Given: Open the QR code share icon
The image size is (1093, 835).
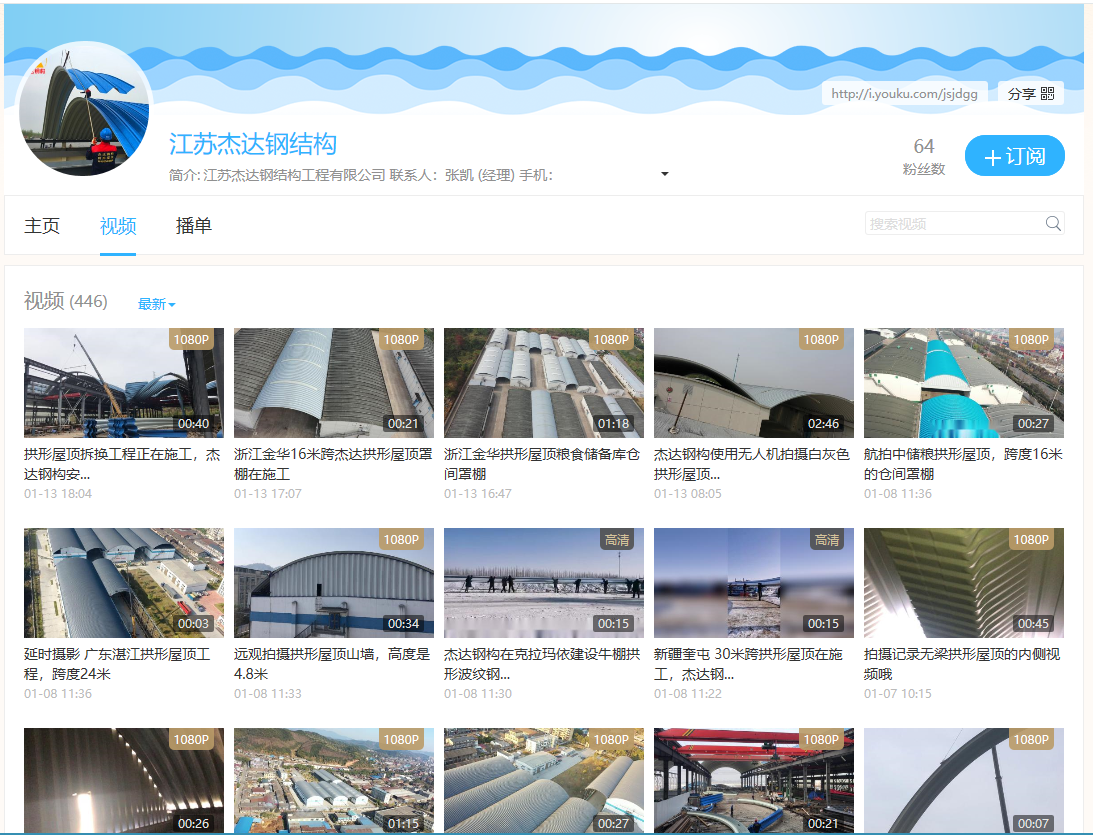Looking at the screenshot, I should coord(1047,93).
